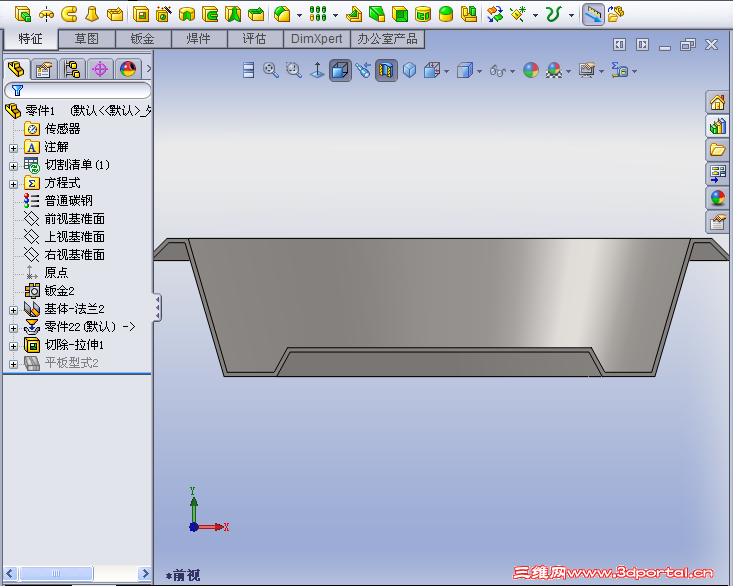Open the Hole Wizard tool
This screenshot has width=733, height=586.
[x=164, y=14]
